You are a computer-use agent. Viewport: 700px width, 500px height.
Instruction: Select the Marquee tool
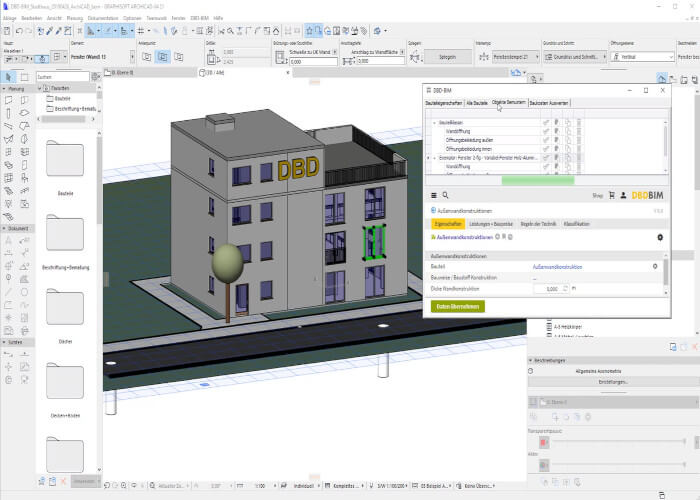(x=25, y=77)
